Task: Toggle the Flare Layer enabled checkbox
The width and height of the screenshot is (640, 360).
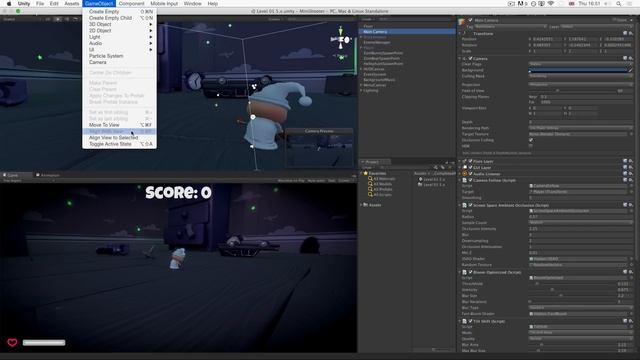Action: pyautogui.click(x=471, y=161)
